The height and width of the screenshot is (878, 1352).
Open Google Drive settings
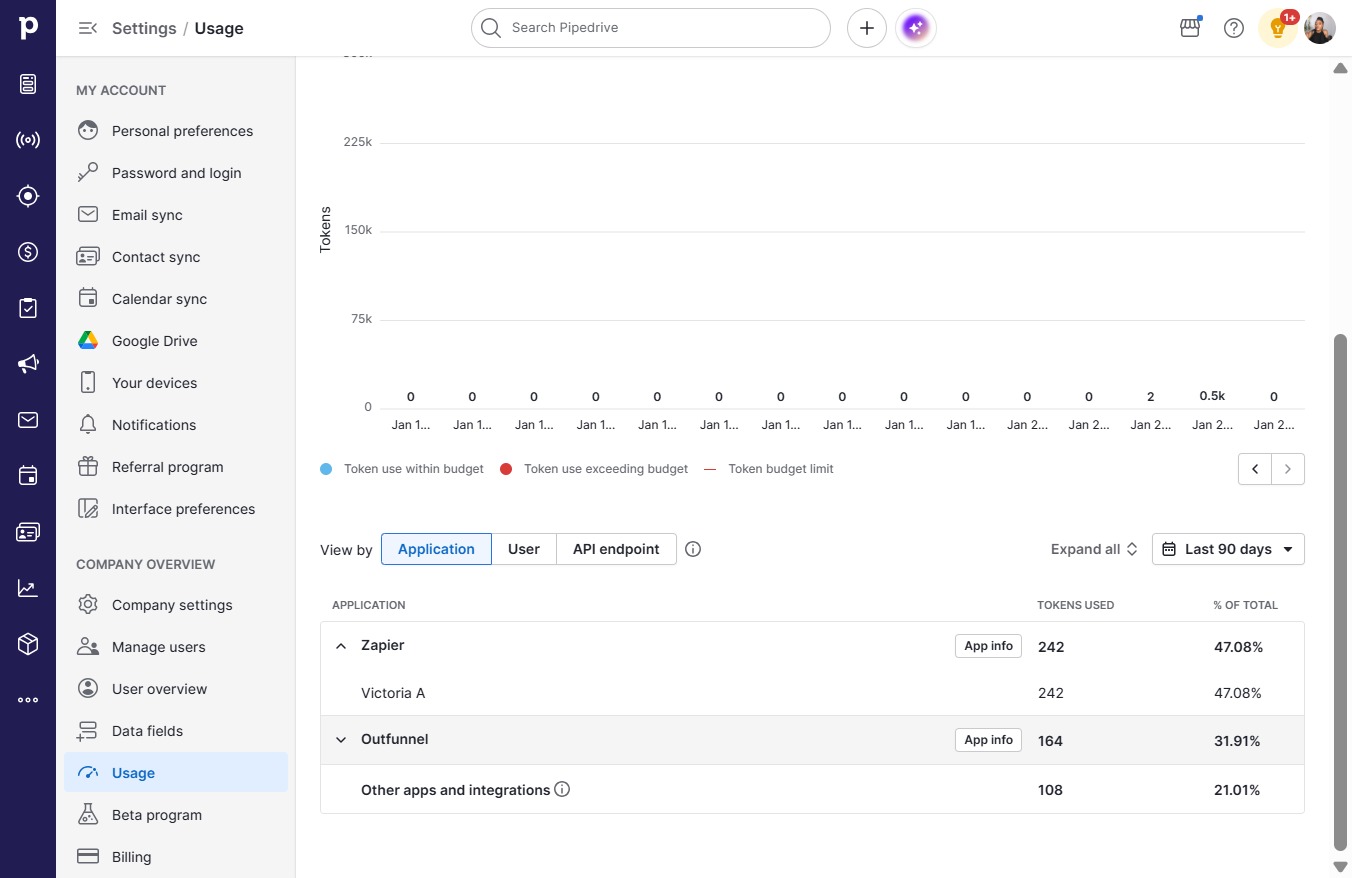(x=176, y=341)
